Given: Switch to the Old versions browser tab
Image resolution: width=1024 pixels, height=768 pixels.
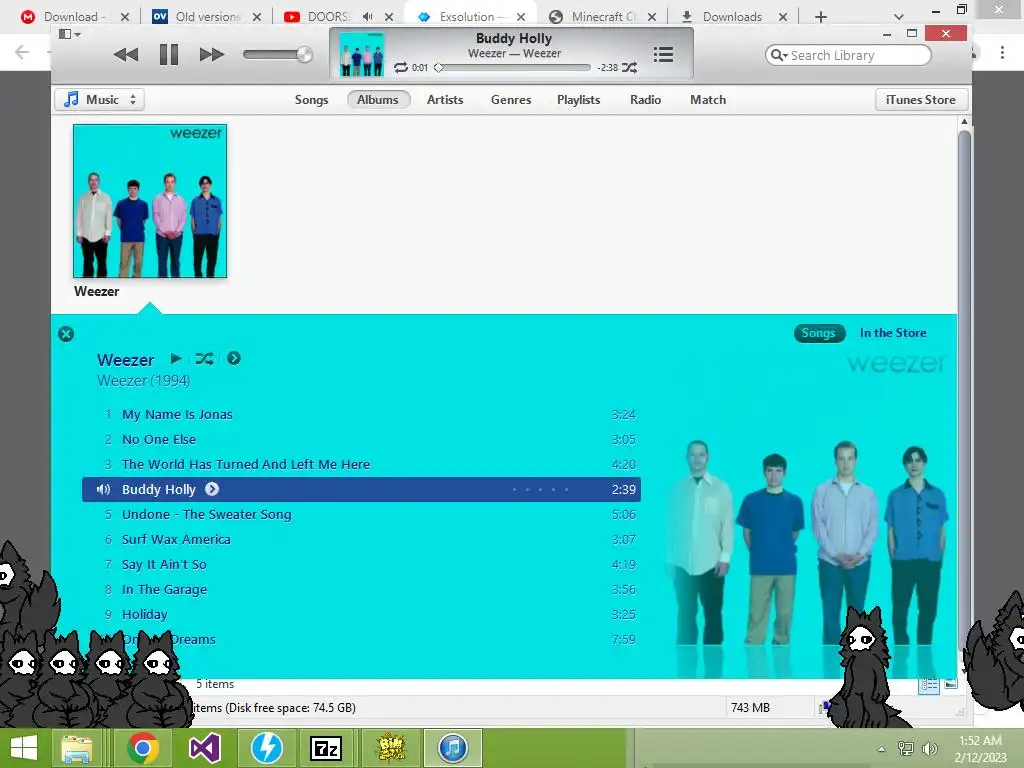Looking at the screenshot, I should pyautogui.click(x=208, y=17).
